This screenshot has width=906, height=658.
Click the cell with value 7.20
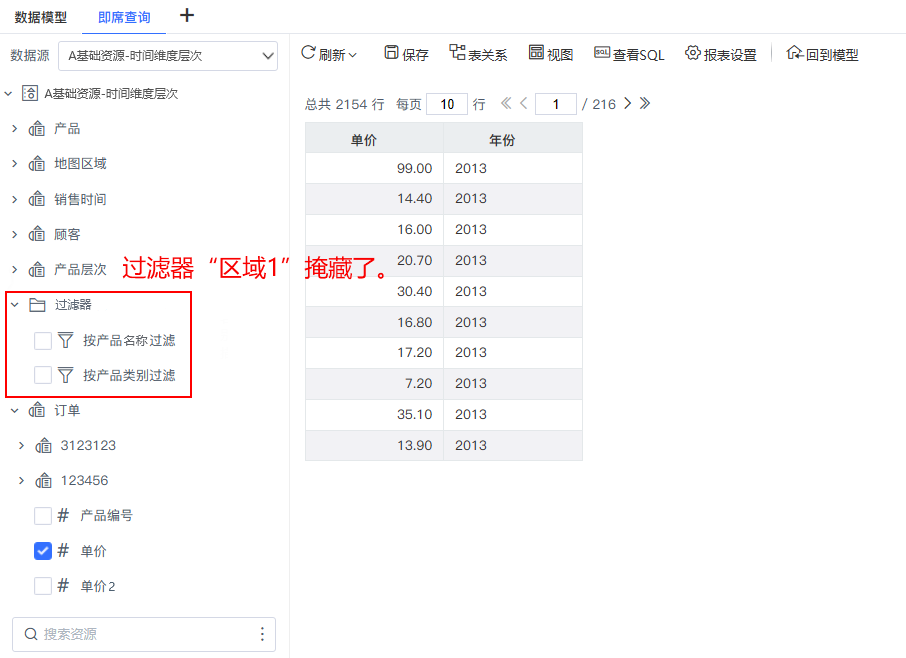click(374, 384)
